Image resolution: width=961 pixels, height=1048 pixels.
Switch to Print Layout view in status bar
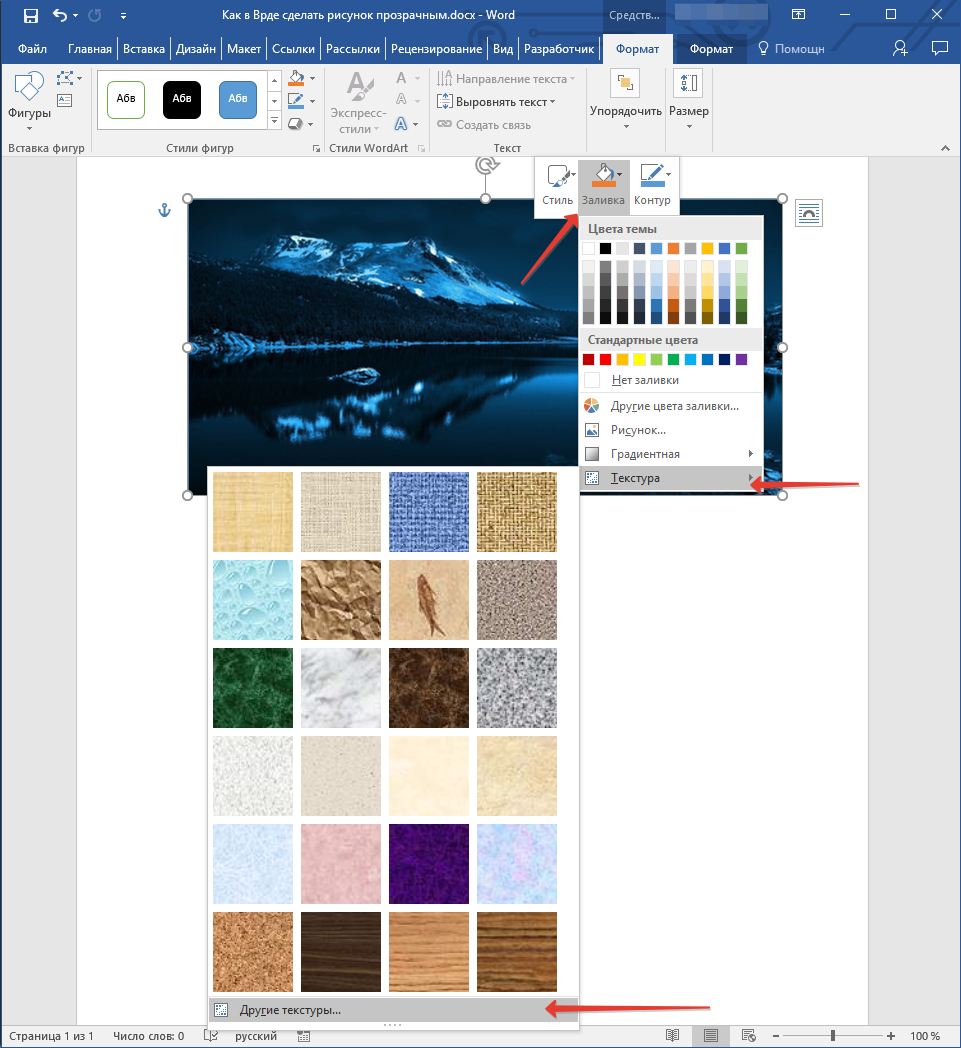coord(711,1036)
